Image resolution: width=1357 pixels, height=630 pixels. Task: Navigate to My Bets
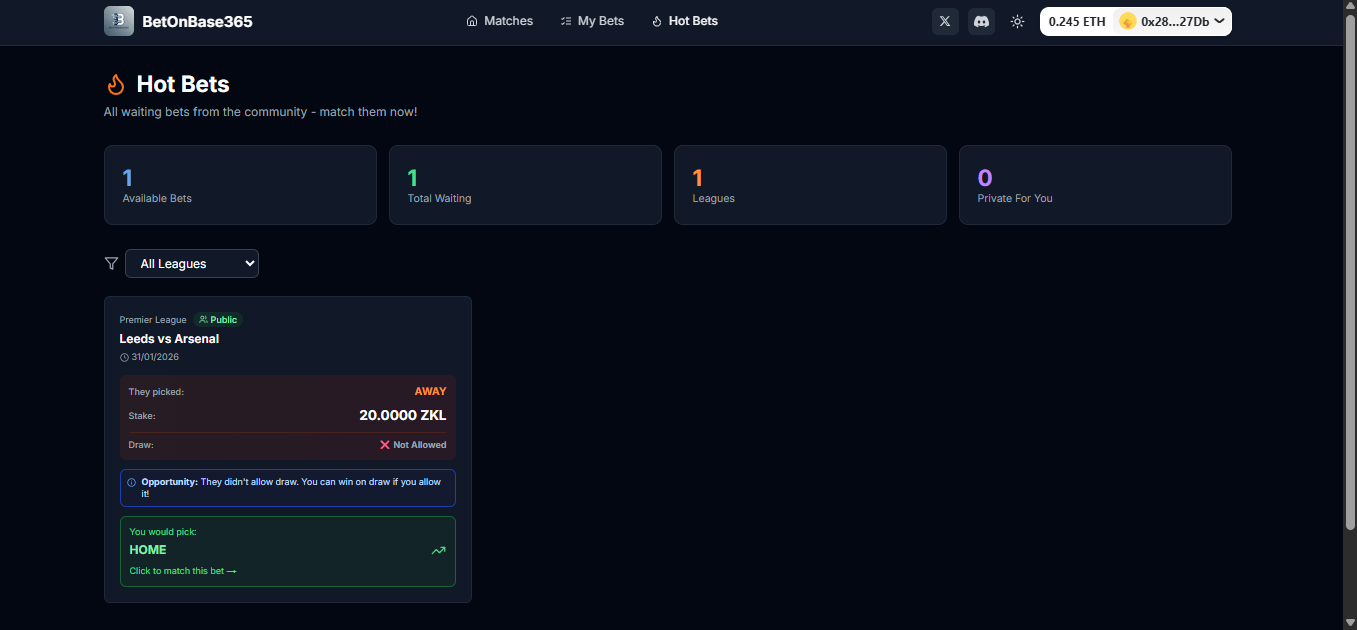click(592, 20)
